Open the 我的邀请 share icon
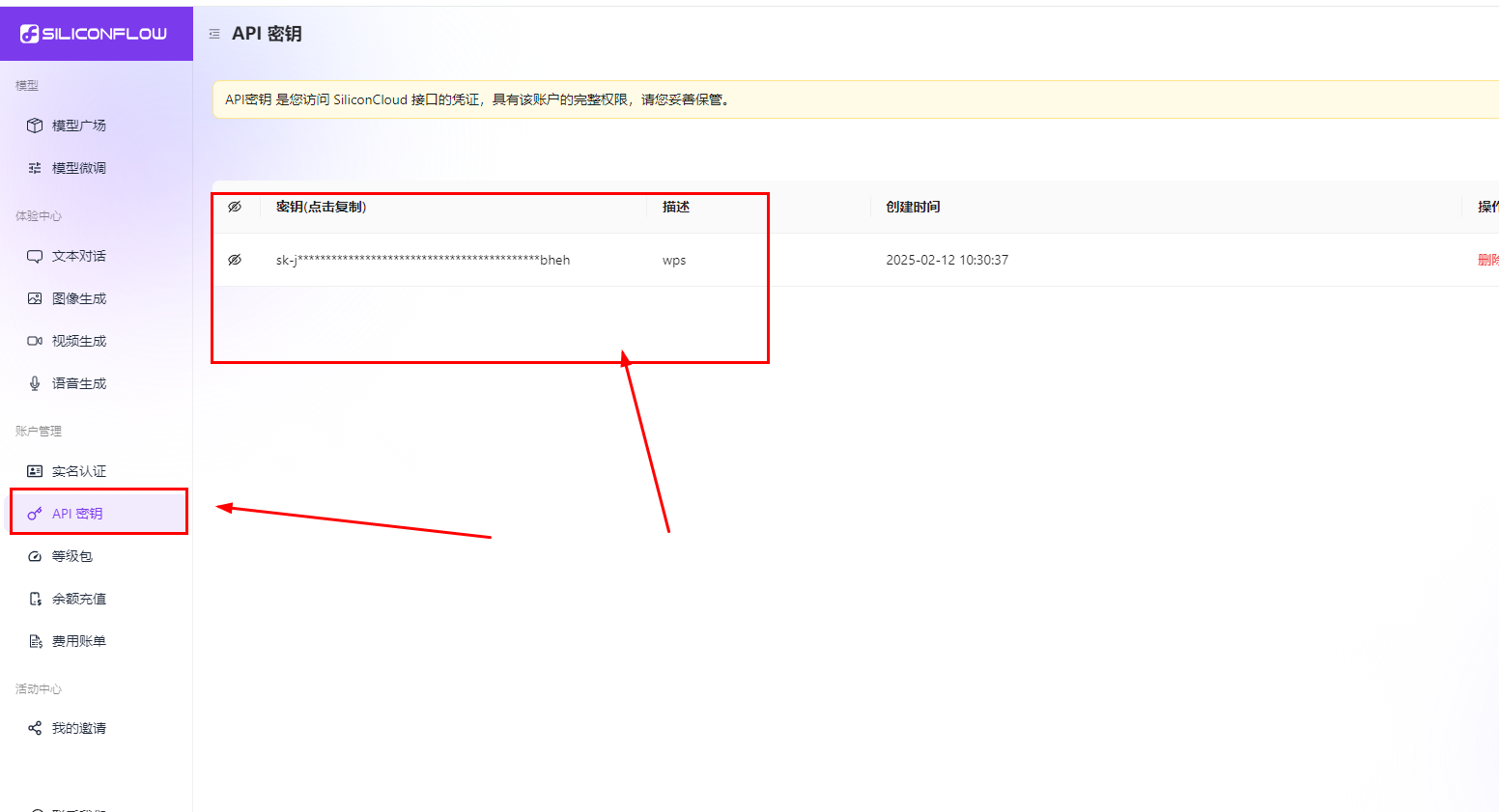Image resolution: width=1499 pixels, height=812 pixels. tap(35, 728)
